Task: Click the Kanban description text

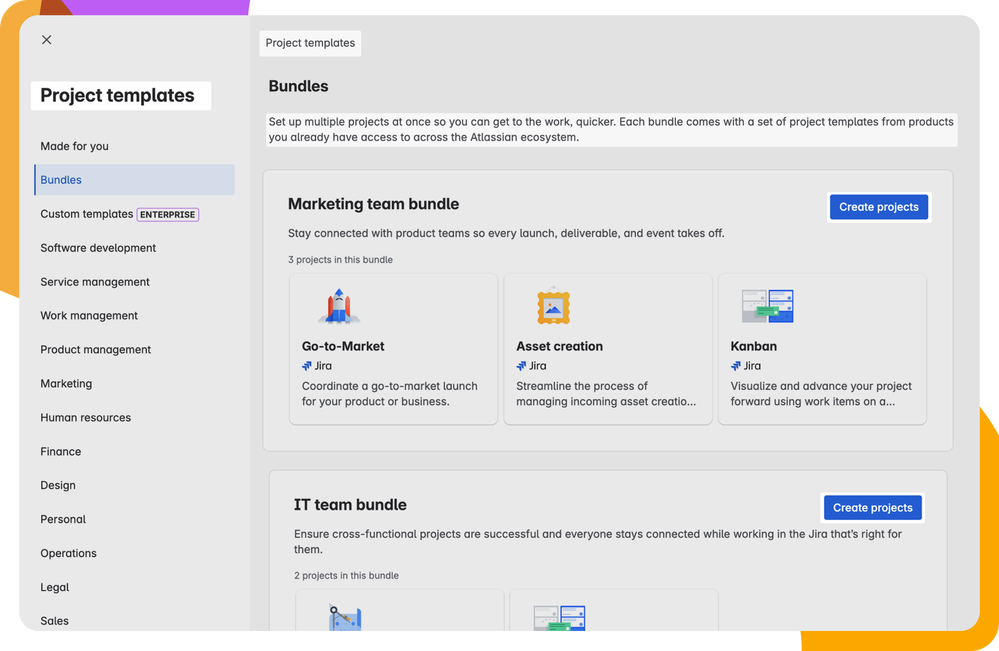Action: pos(821,394)
